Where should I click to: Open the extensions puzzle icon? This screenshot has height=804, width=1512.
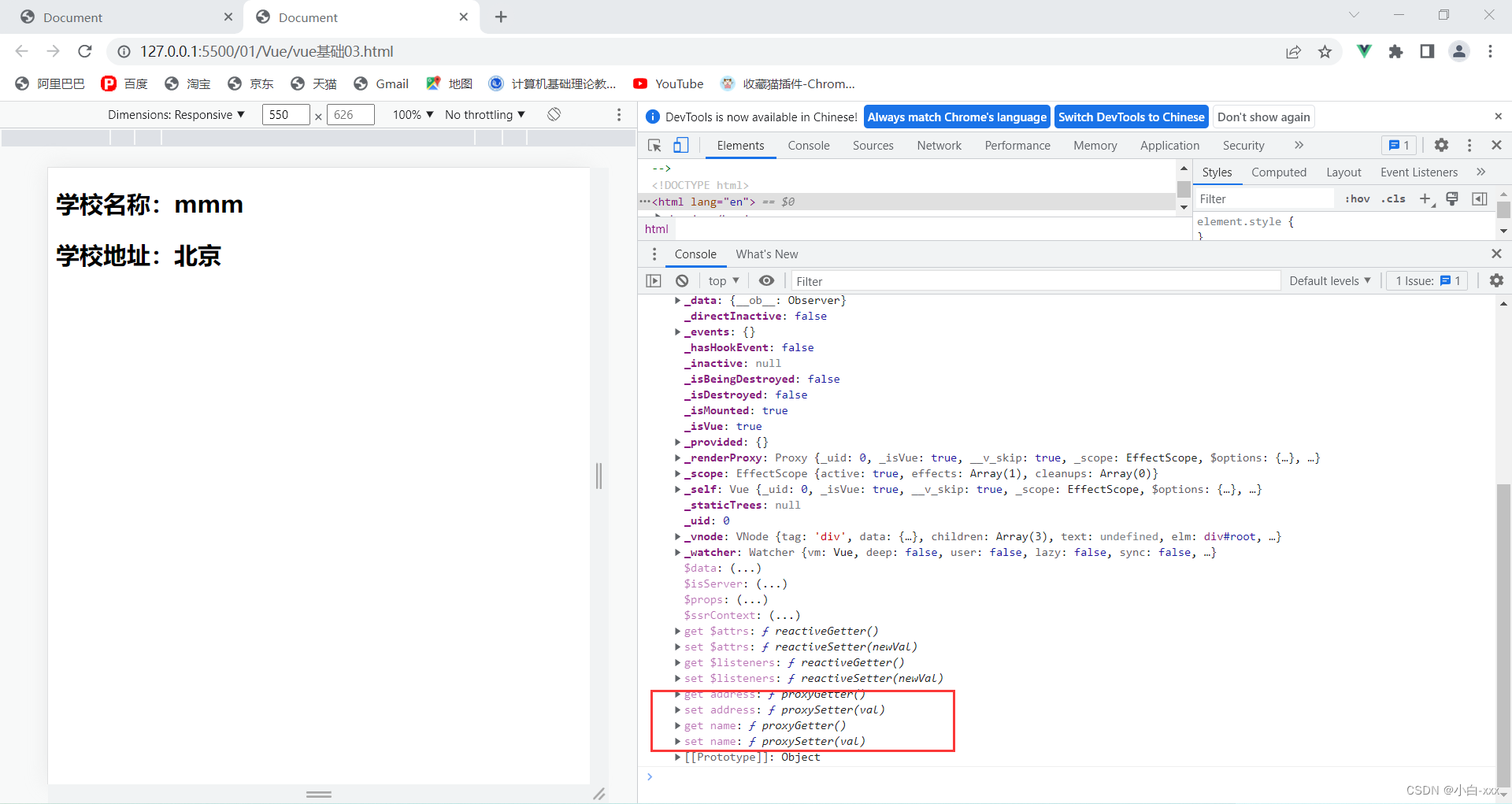pyautogui.click(x=1395, y=51)
